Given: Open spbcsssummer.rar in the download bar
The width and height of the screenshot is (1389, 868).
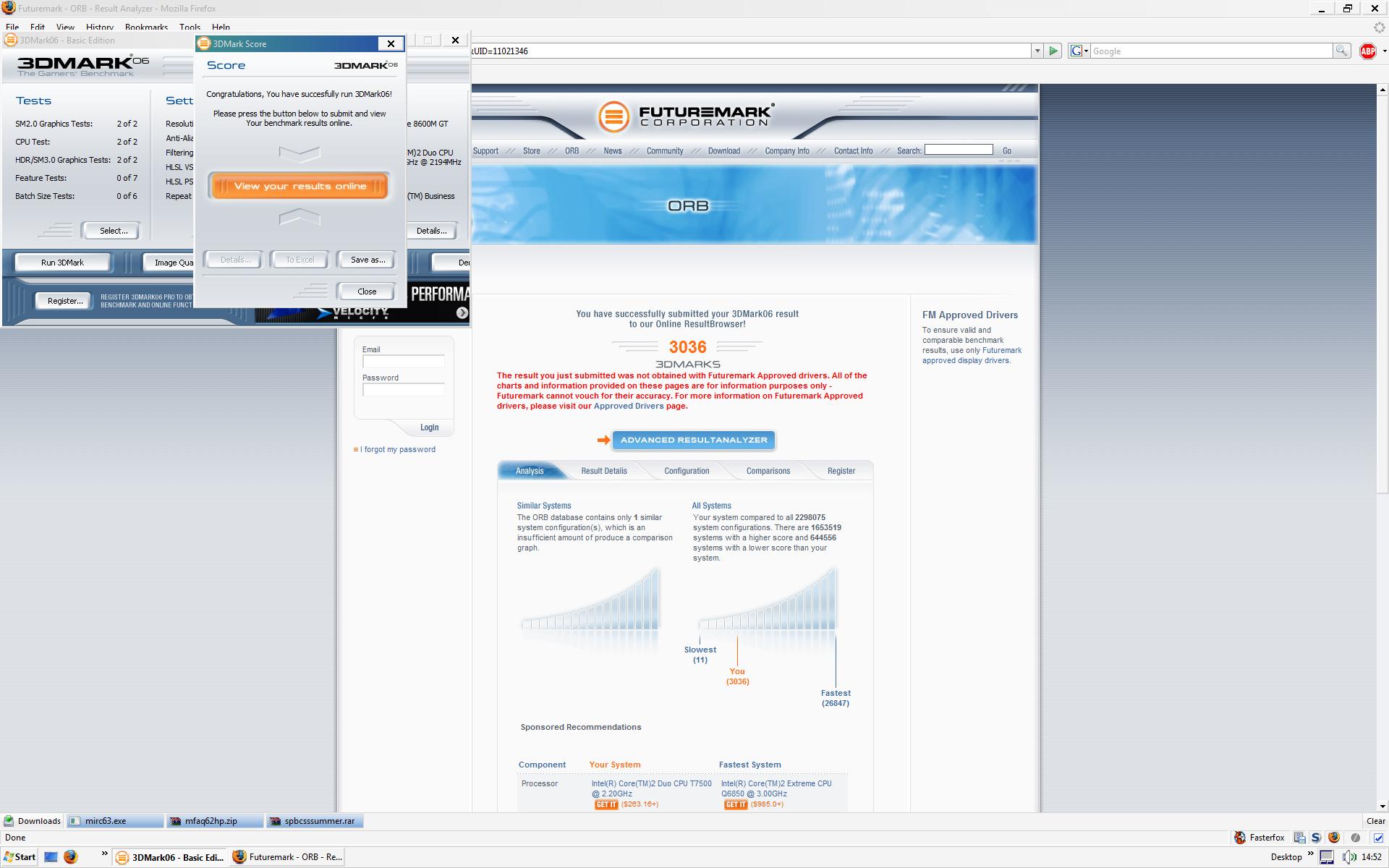Looking at the screenshot, I should [x=315, y=821].
